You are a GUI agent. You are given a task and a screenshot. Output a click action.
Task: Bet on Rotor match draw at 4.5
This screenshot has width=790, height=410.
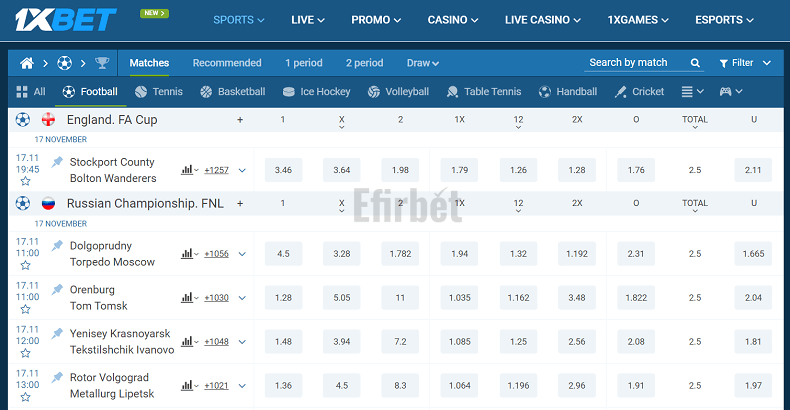click(x=342, y=385)
